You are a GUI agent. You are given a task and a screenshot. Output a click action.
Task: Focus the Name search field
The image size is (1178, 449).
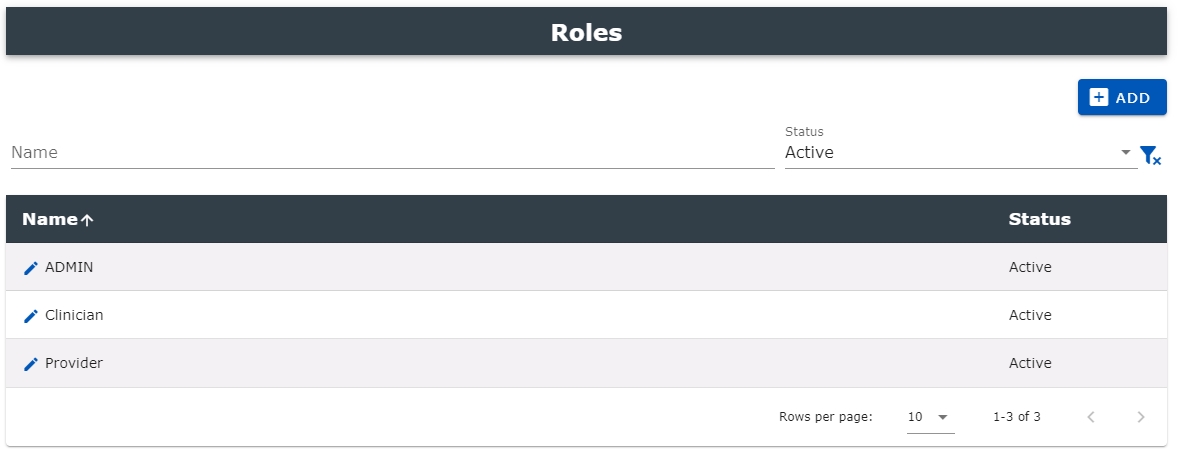pyautogui.click(x=392, y=152)
